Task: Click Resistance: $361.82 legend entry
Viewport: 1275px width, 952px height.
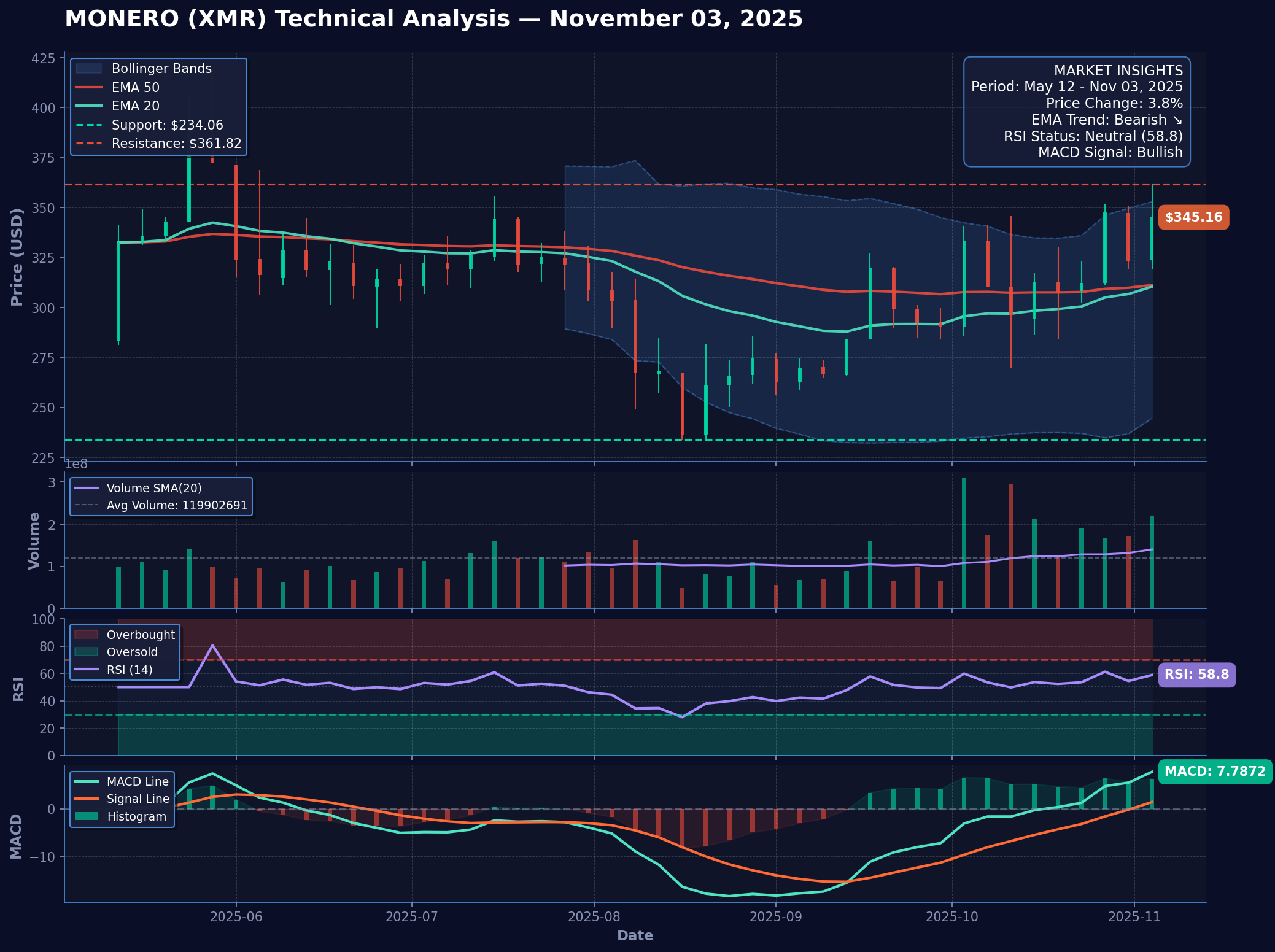Action: coord(176,144)
